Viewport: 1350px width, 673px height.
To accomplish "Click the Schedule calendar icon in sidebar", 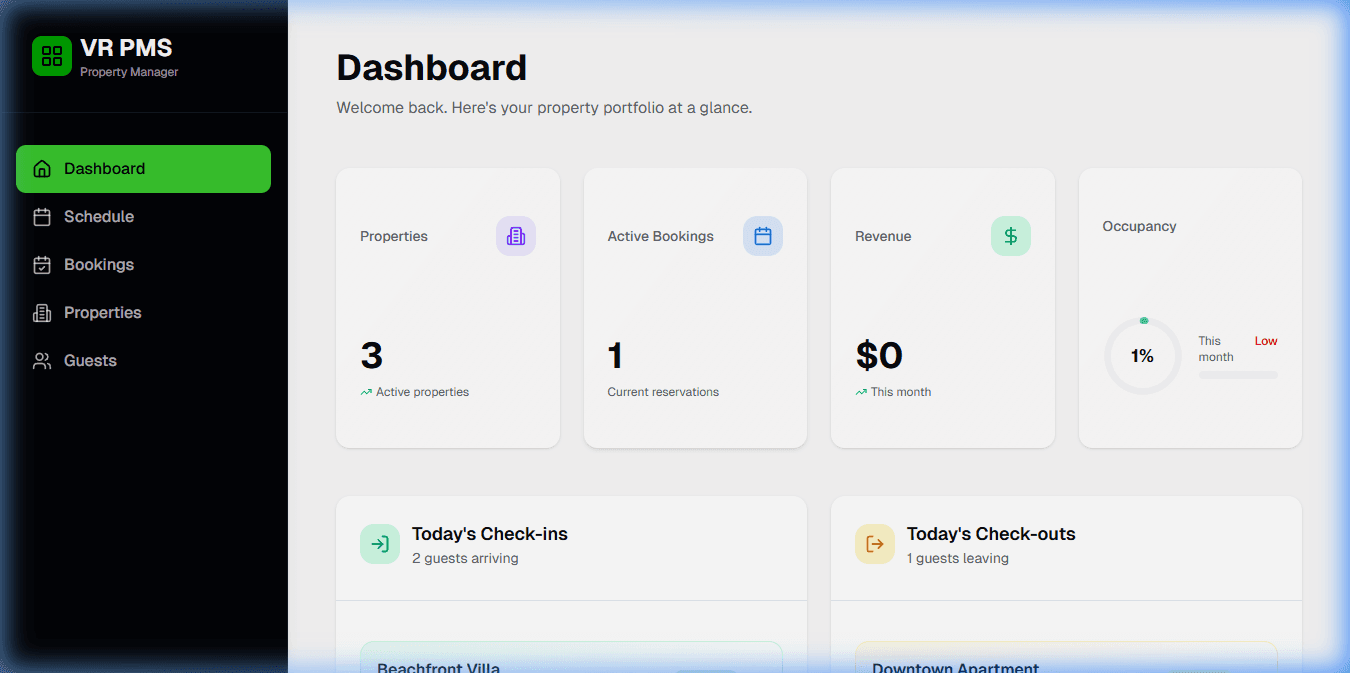I will coord(42,217).
